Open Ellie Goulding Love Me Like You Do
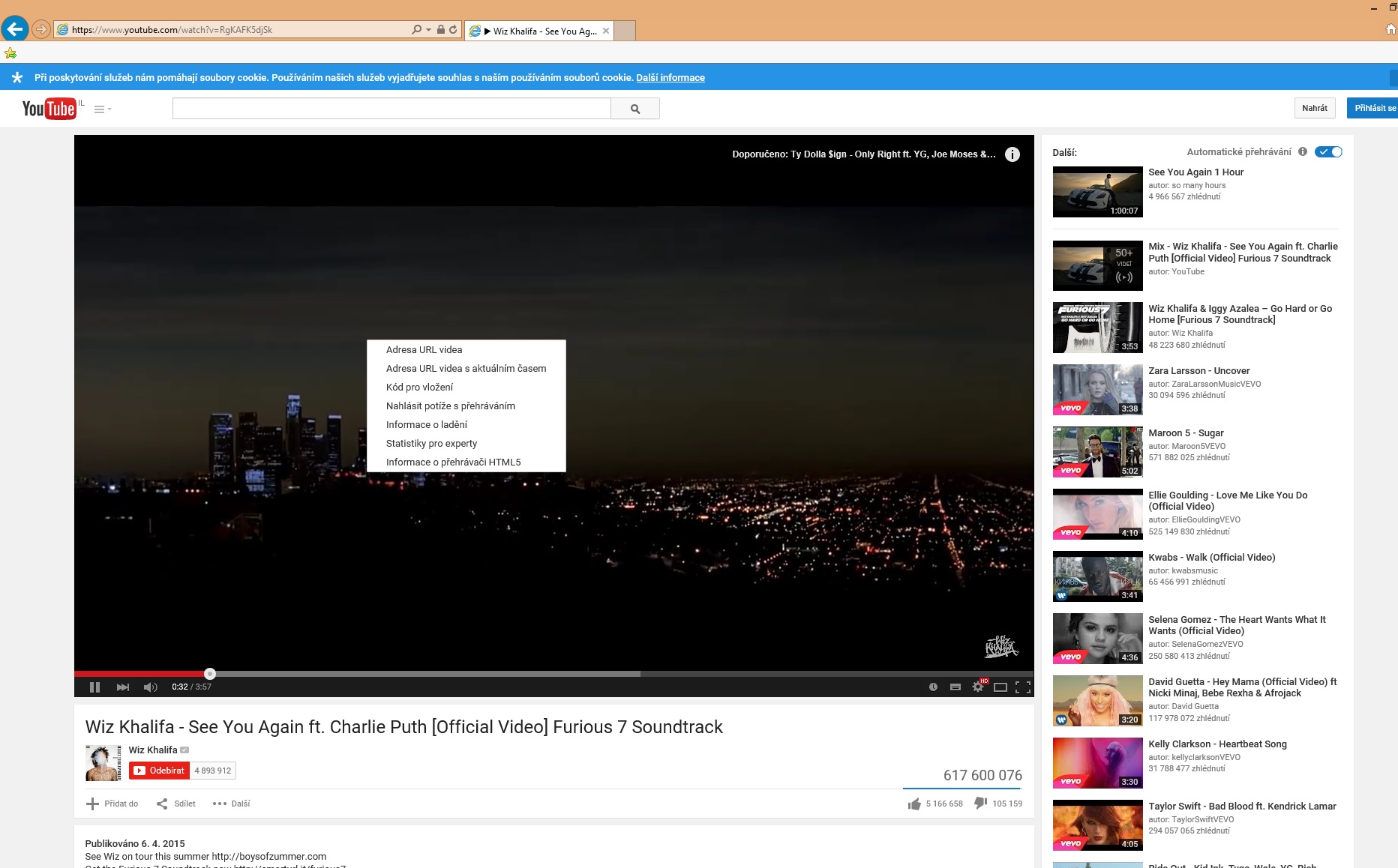1398x868 pixels. [x=1228, y=501]
